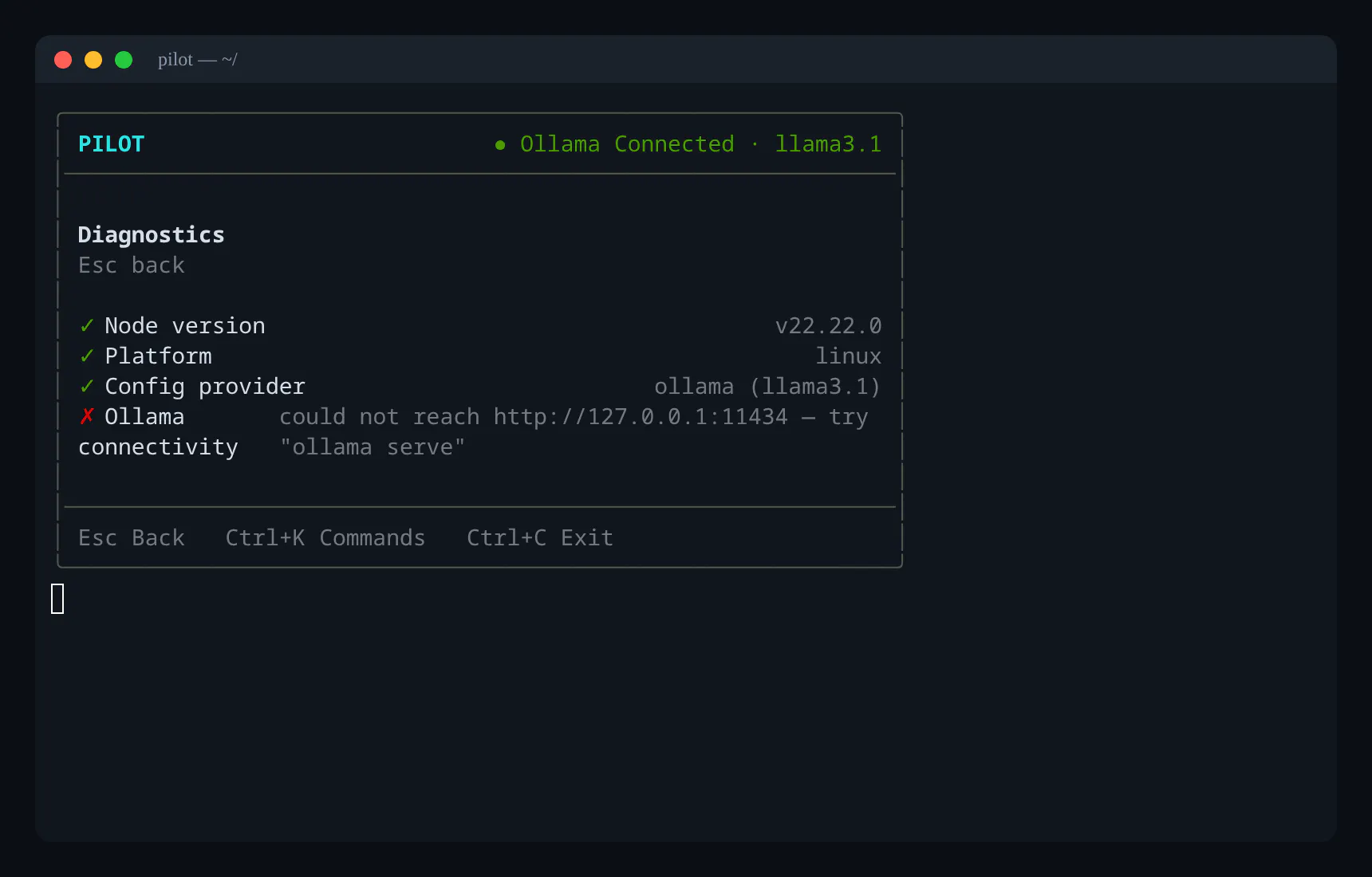Click Esc Back in the footer

[132, 538]
